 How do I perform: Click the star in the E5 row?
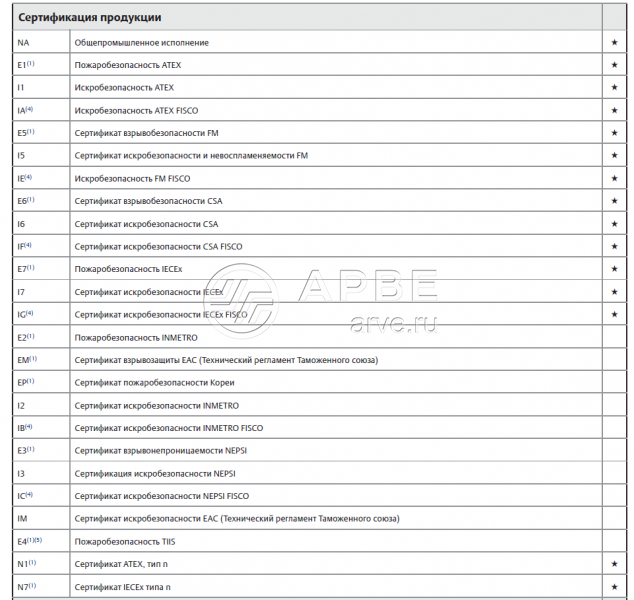614,133
